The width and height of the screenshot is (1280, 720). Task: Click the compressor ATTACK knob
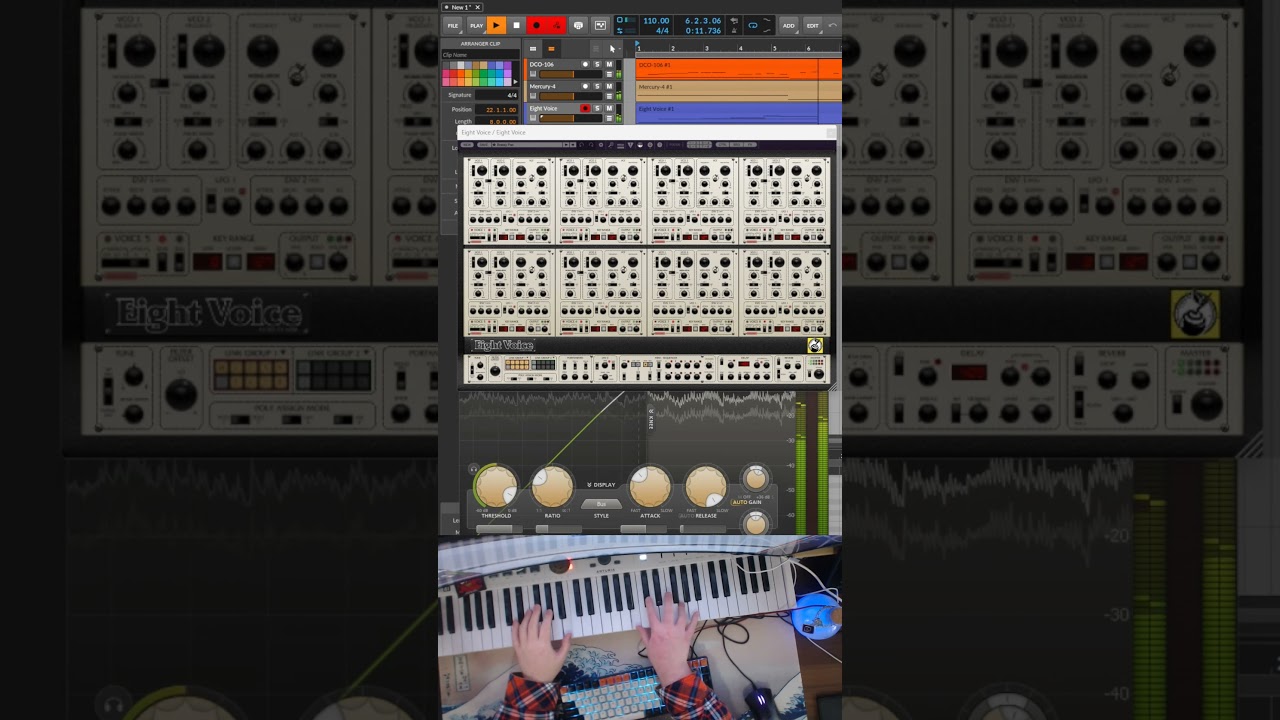click(650, 487)
